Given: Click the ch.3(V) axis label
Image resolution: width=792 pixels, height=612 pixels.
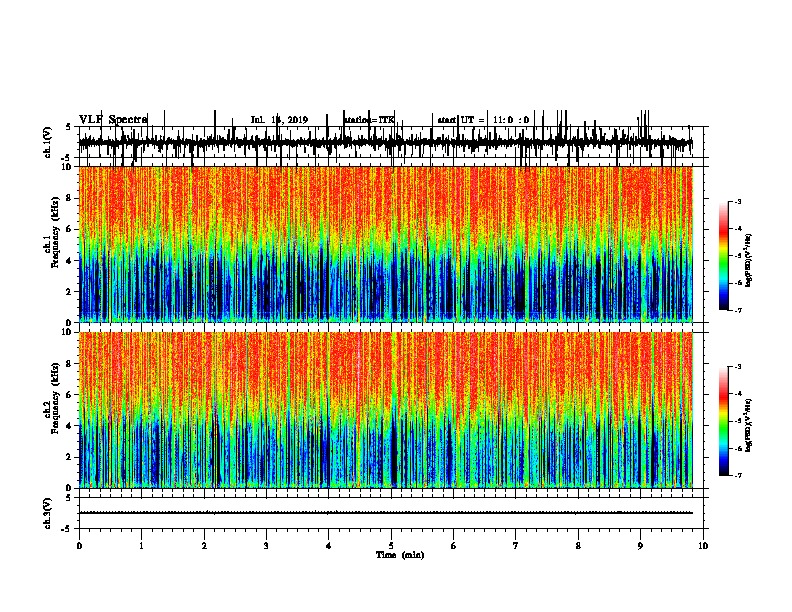Looking at the screenshot, I should (x=48, y=513).
